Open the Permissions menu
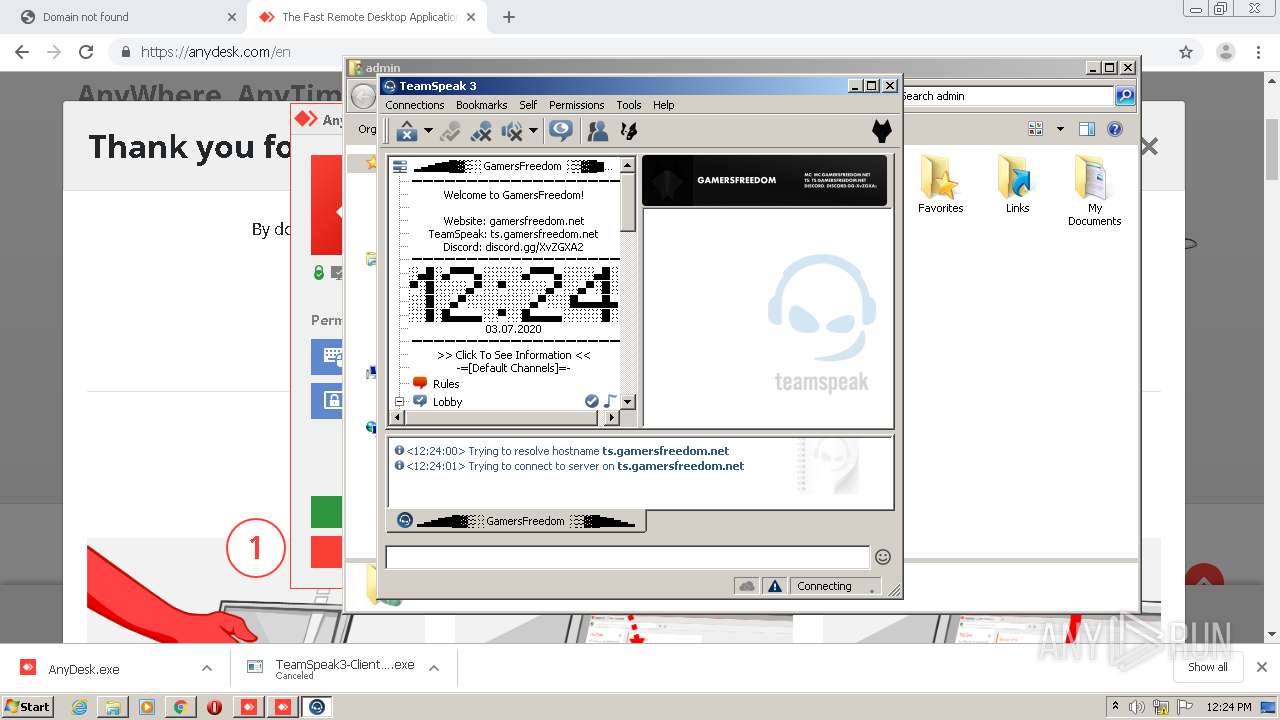Viewport: 1280px width, 720px height. click(576, 105)
